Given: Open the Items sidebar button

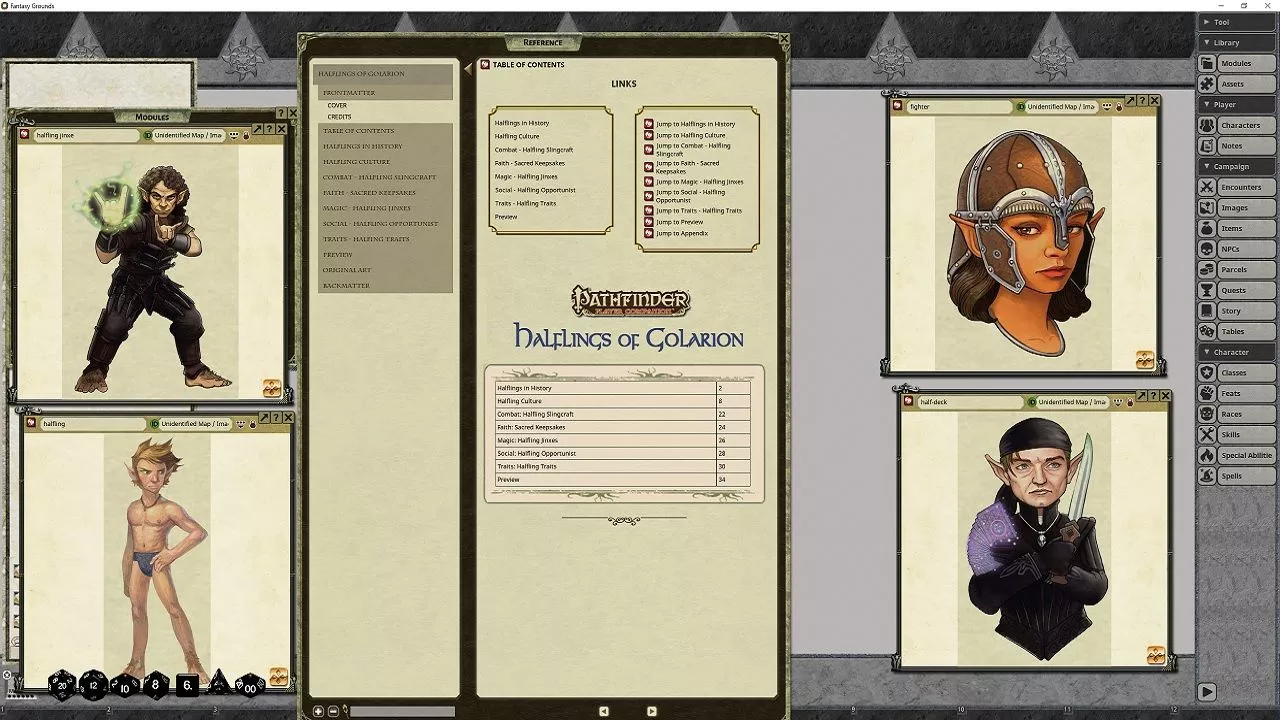Looking at the screenshot, I should coord(1235,228).
